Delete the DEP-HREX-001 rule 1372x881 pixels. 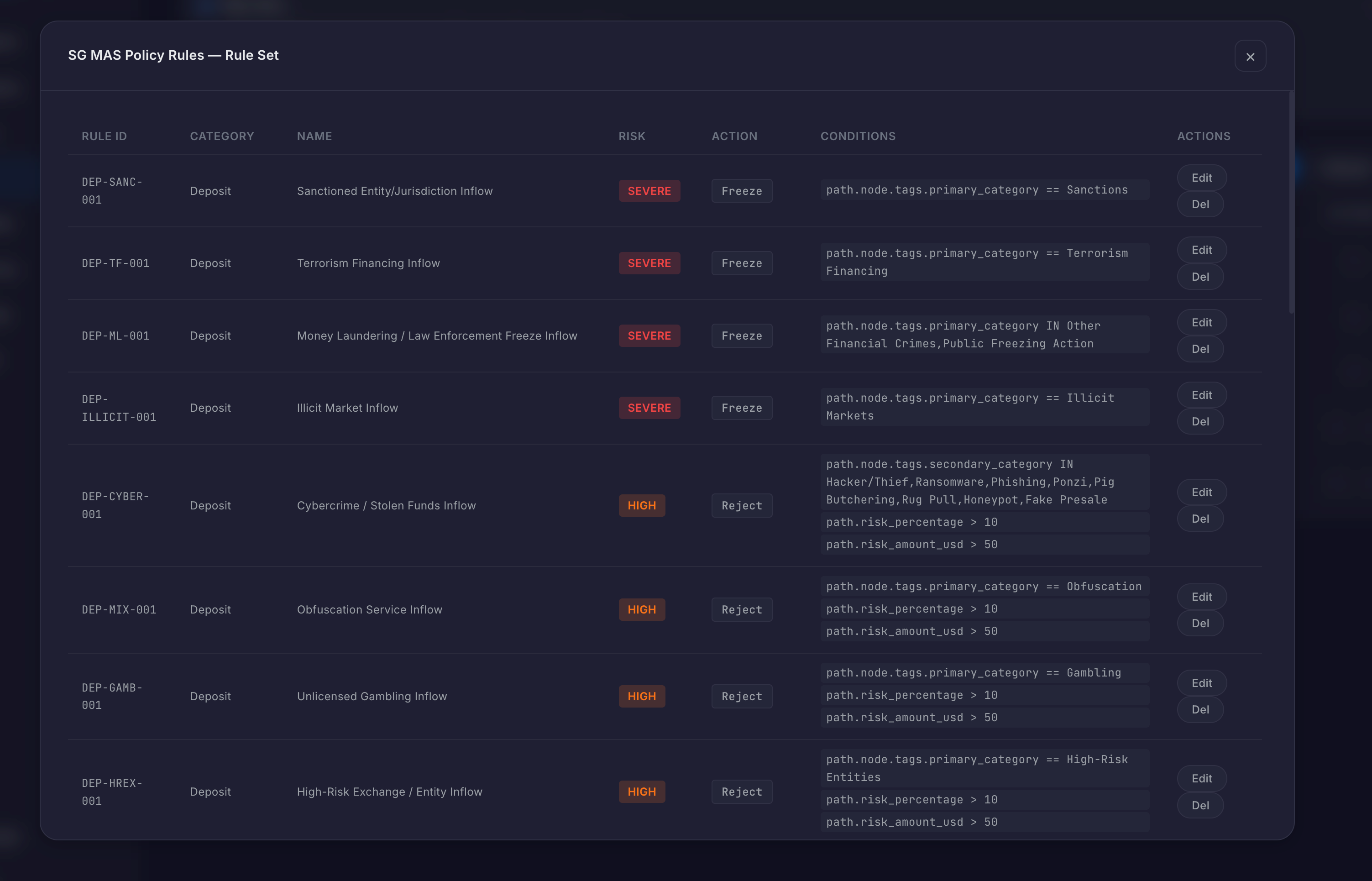click(x=1200, y=806)
